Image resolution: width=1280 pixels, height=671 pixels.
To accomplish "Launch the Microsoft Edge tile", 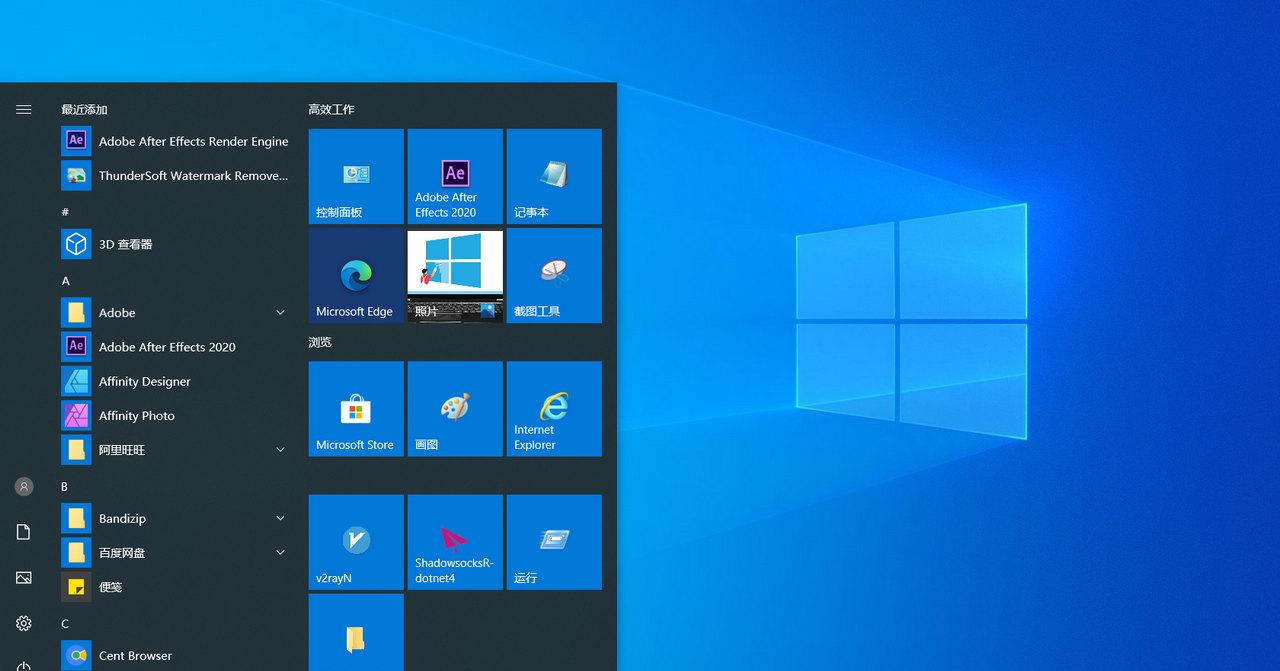I will [x=356, y=275].
